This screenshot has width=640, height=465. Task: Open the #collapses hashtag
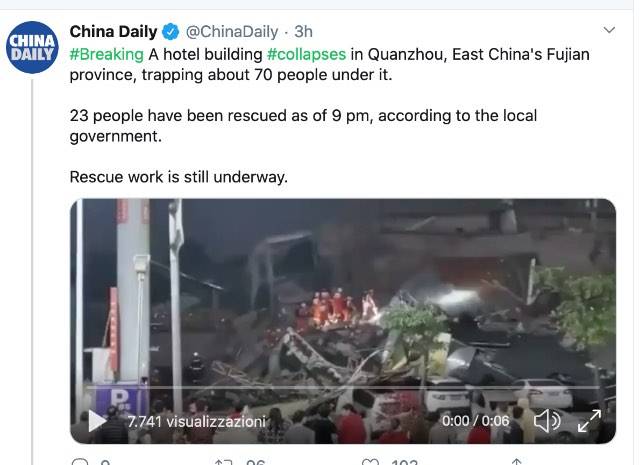pyautogui.click(x=306, y=54)
